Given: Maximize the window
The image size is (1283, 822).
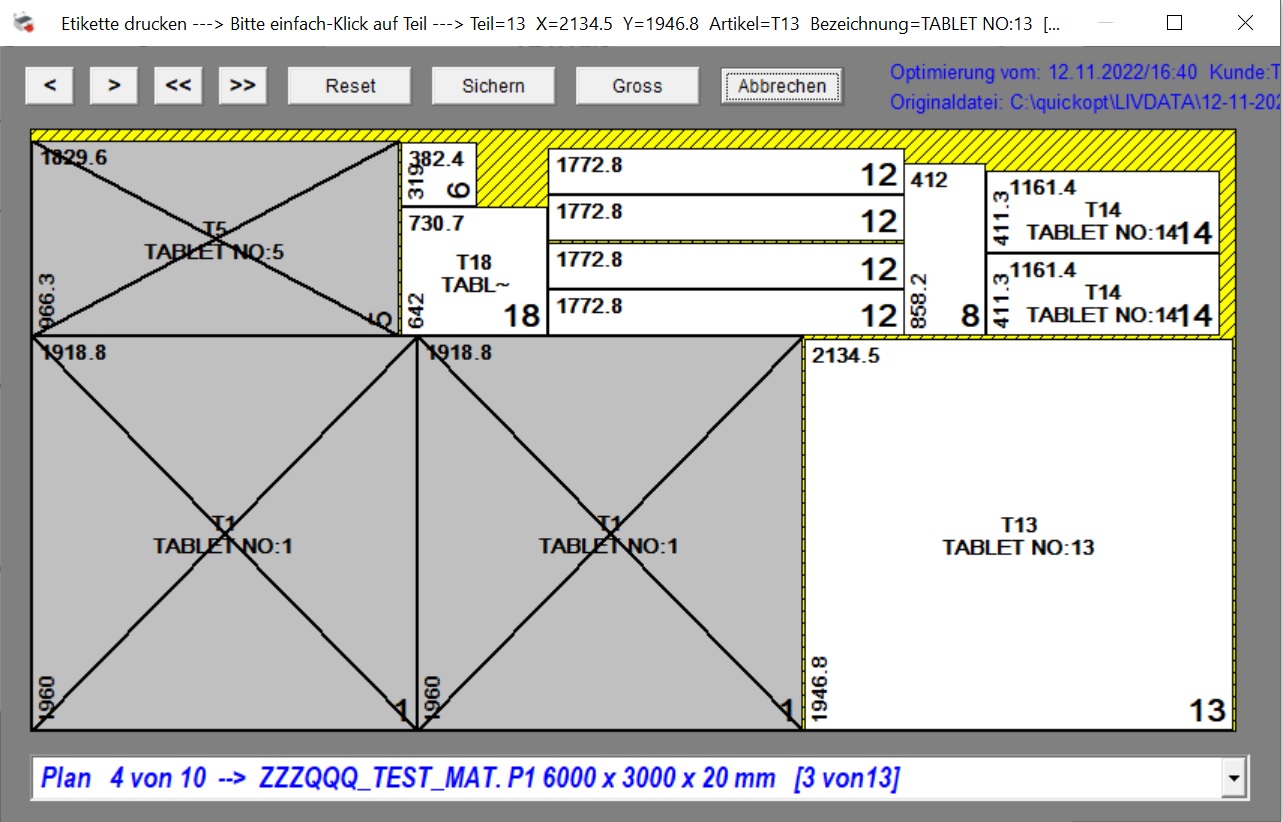Looking at the screenshot, I should (1174, 22).
